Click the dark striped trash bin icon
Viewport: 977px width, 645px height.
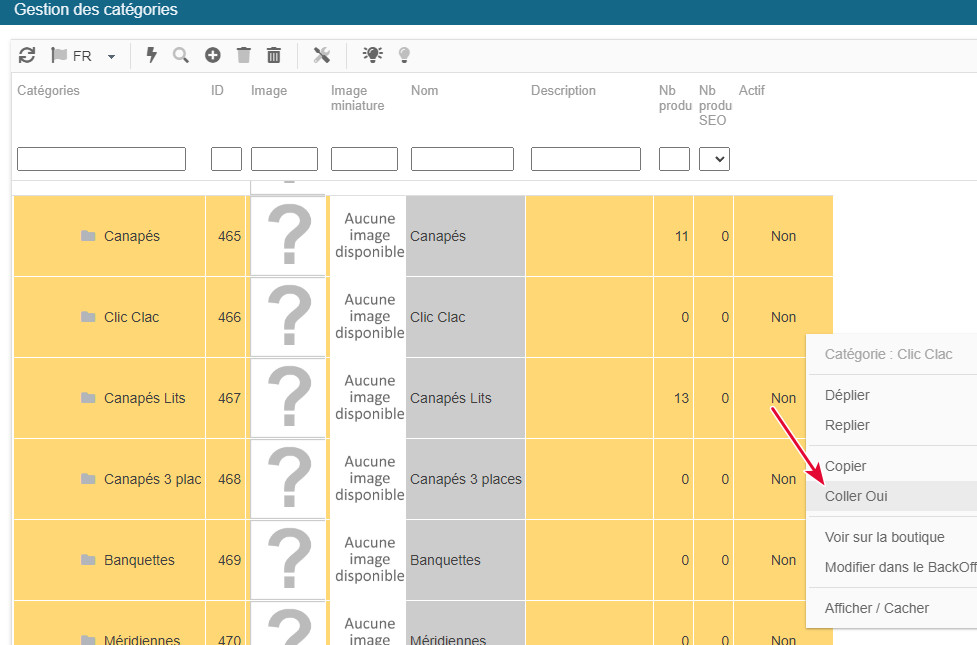coord(274,56)
